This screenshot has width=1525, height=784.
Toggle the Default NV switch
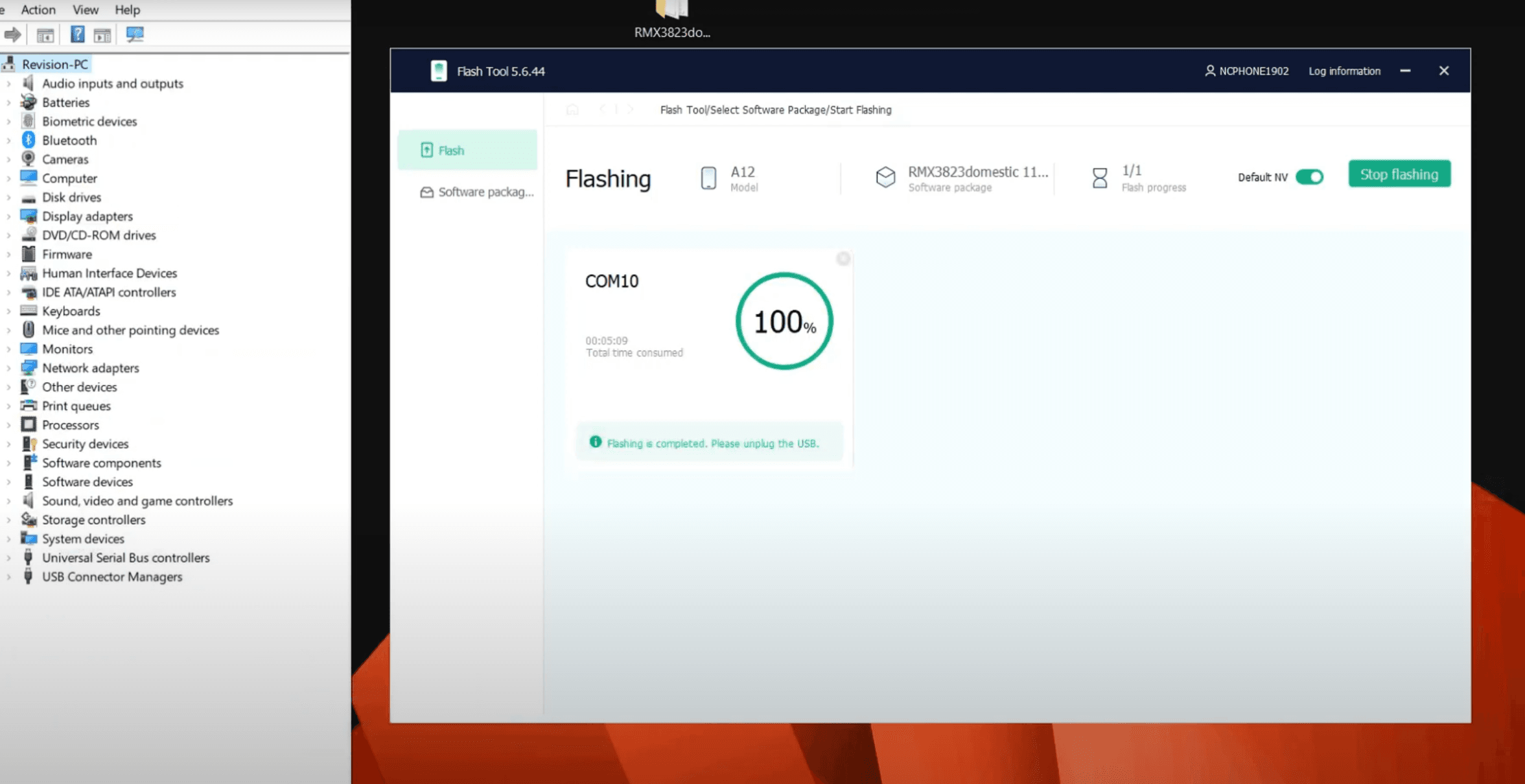click(x=1309, y=177)
